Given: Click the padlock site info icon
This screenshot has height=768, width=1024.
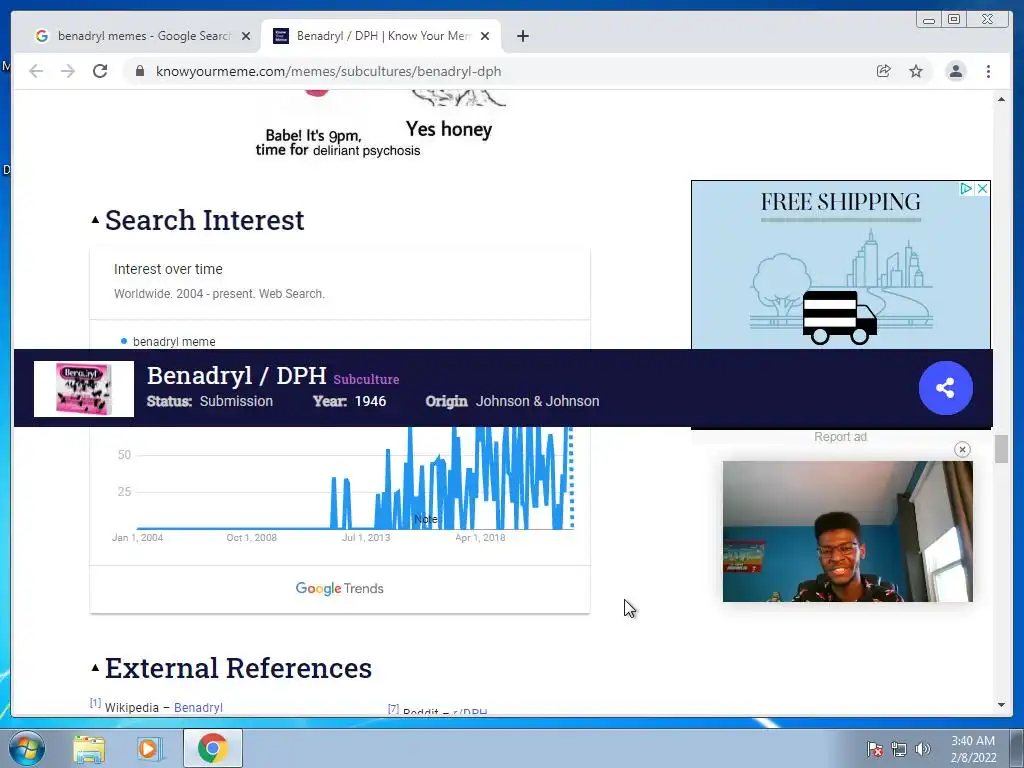Looking at the screenshot, I should click(140, 71).
